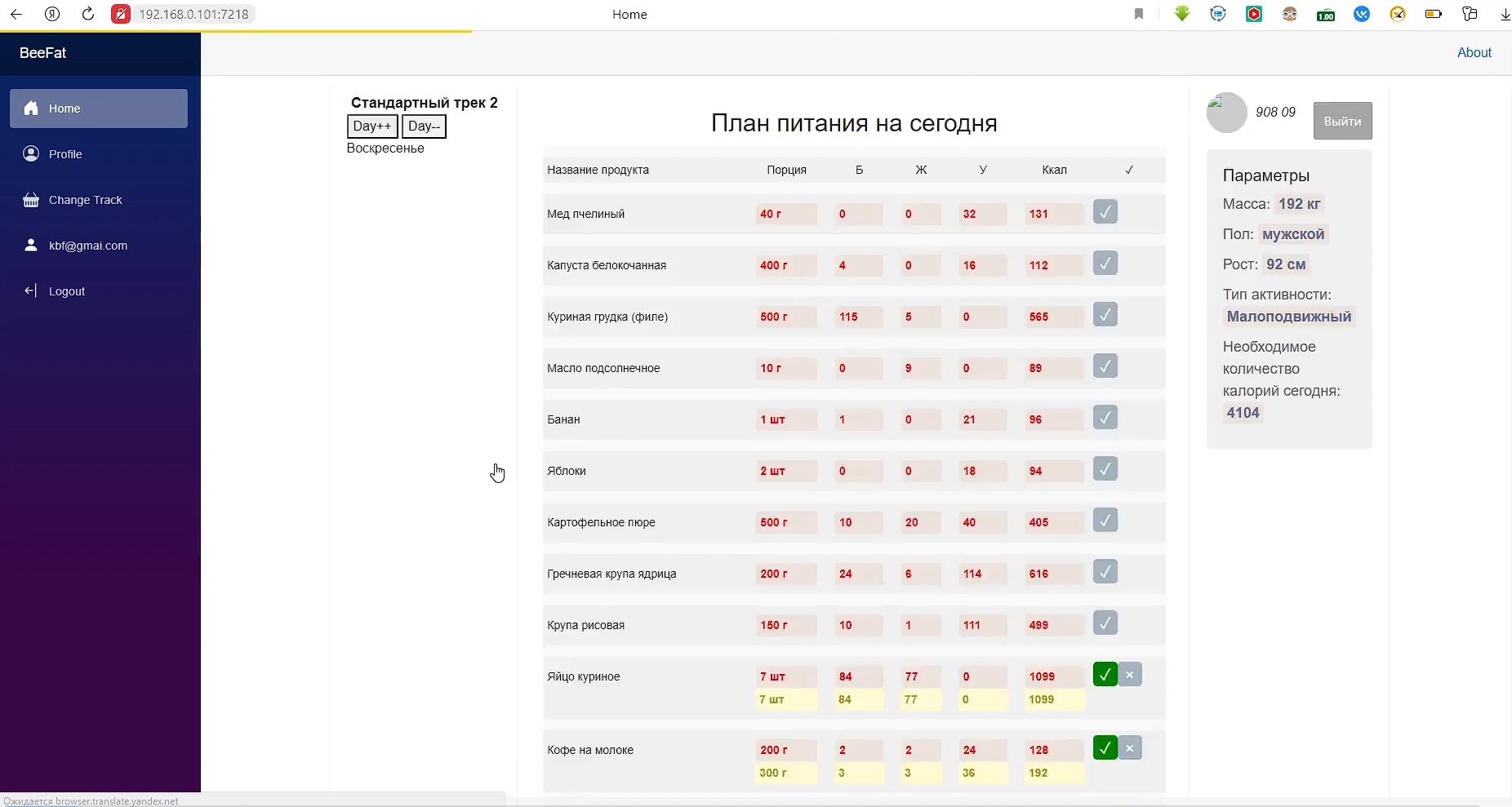The image size is (1512, 807).
Task: Advance the day with Day++
Action: click(372, 126)
